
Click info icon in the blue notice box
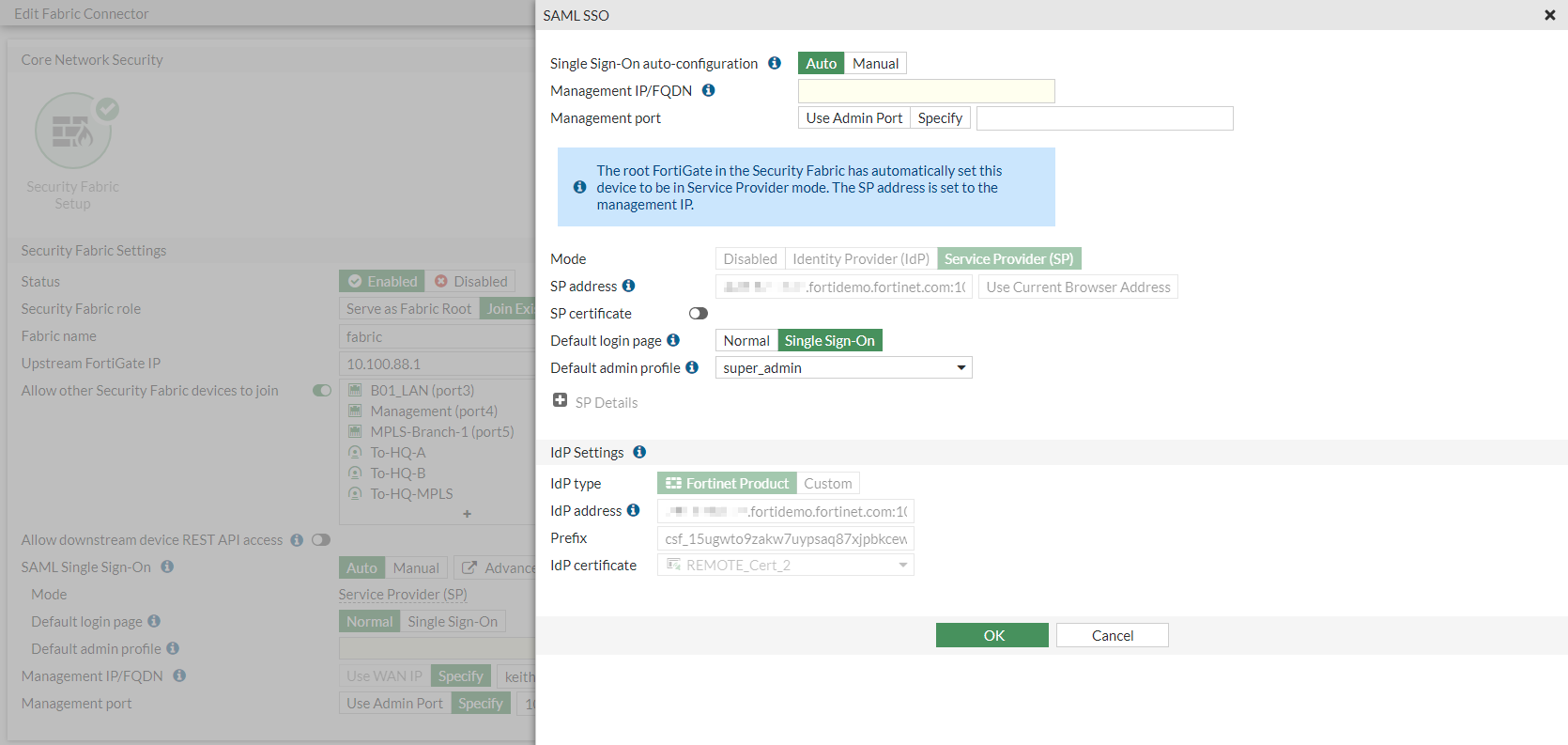coord(580,187)
